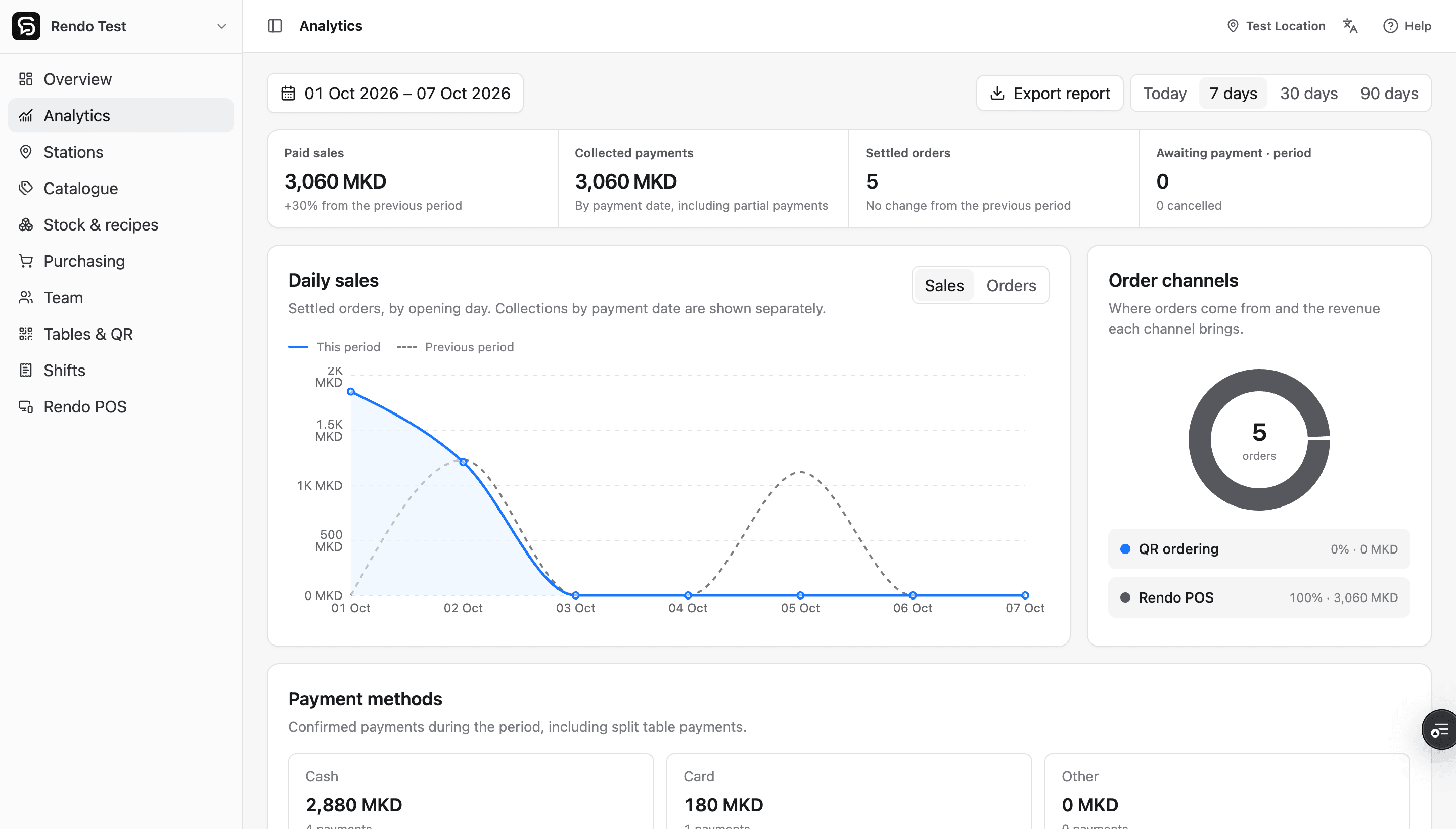Image resolution: width=1456 pixels, height=829 pixels.
Task: Switch Daily sales chart to Orders
Action: pos(1011,285)
